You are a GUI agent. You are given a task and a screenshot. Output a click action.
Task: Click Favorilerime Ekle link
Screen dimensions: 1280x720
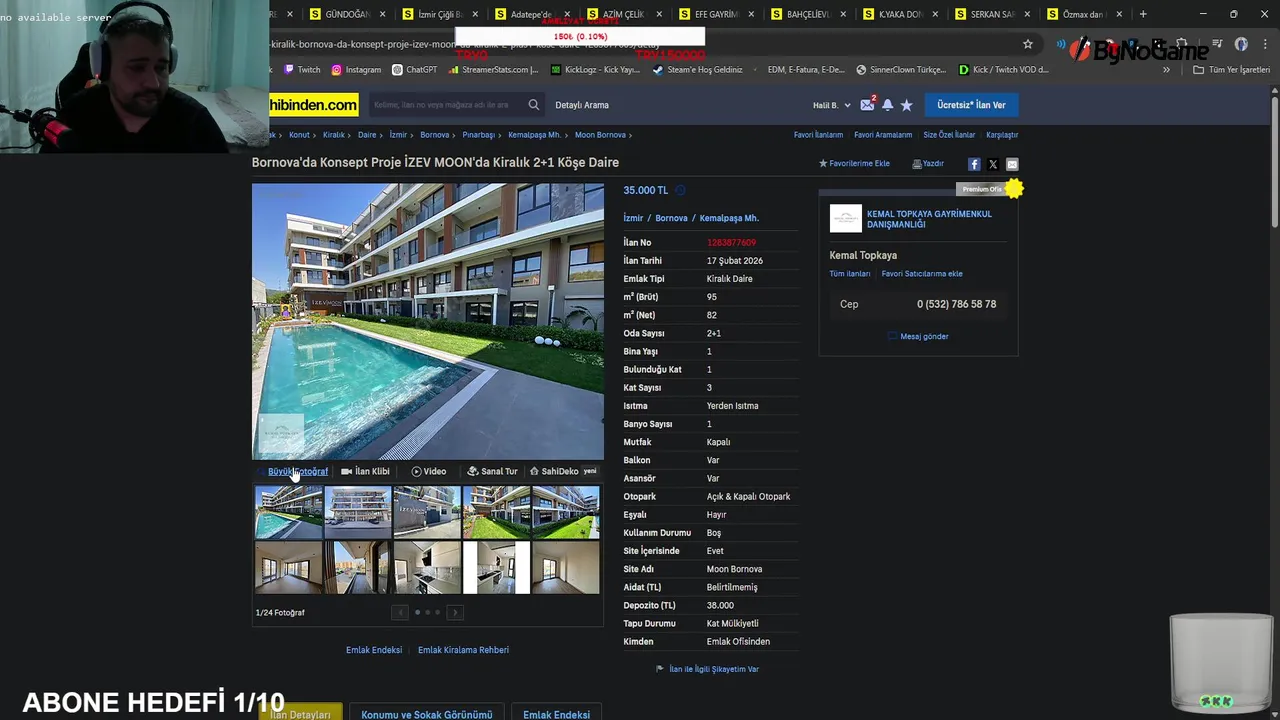coord(854,164)
